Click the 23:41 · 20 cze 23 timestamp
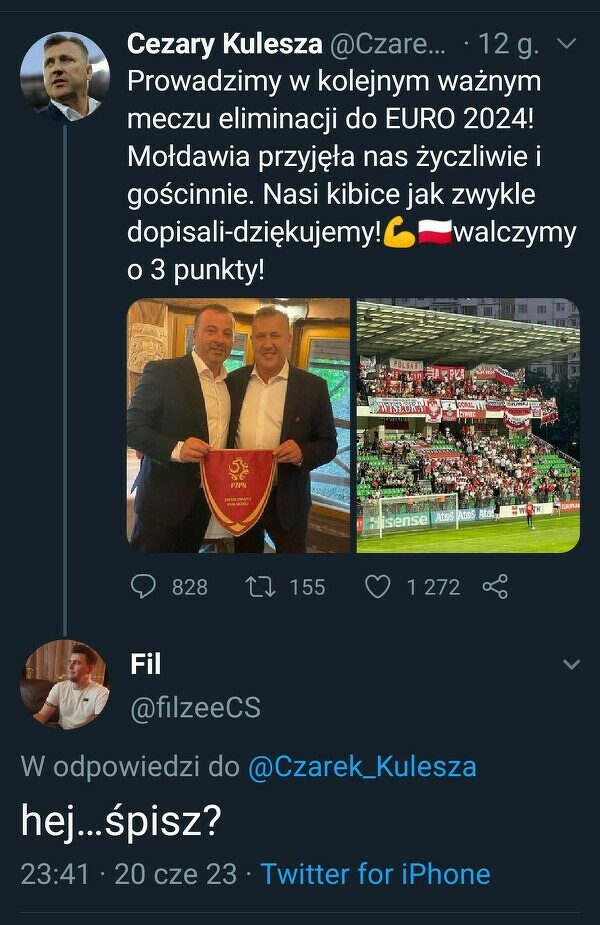The height and width of the screenshot is (925, 600). [x=129, y=873]
